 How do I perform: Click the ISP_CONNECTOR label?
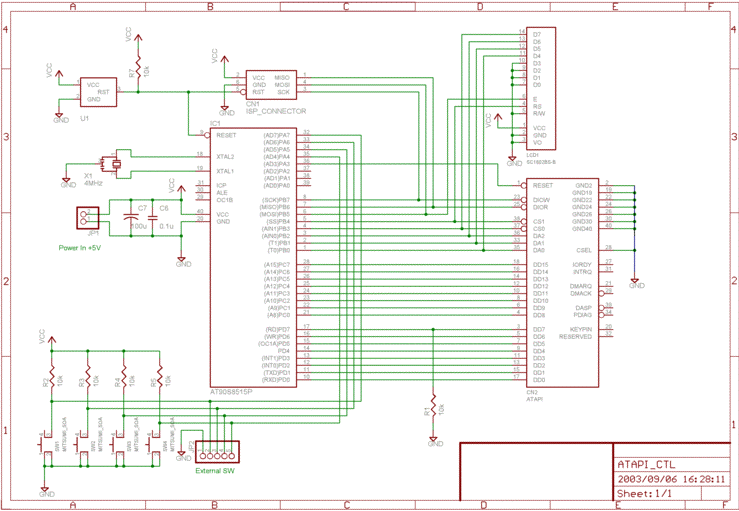(276, 111)
